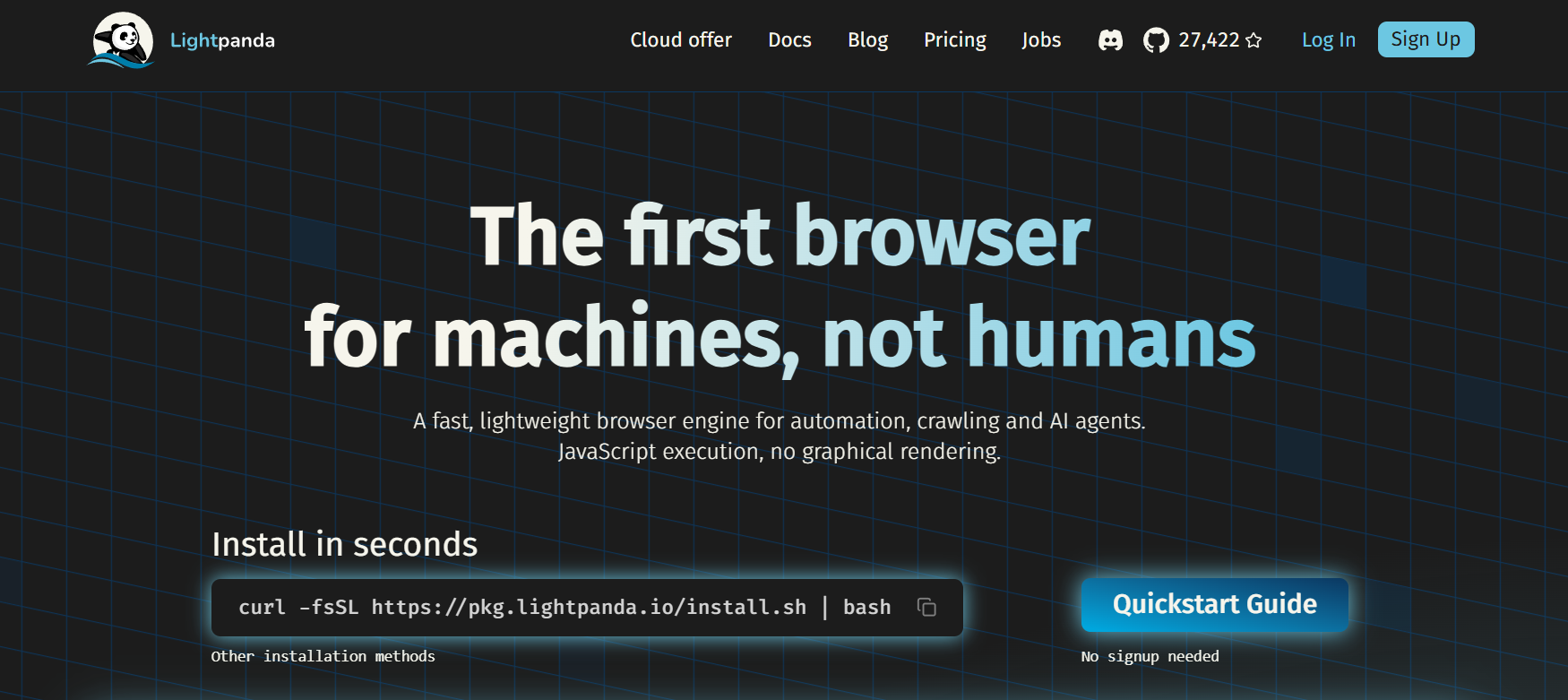Image resolution: width=1568 pixels, height=700 pixels.
Task: Open the Cloud offer menu item
Action: (681, 40)
